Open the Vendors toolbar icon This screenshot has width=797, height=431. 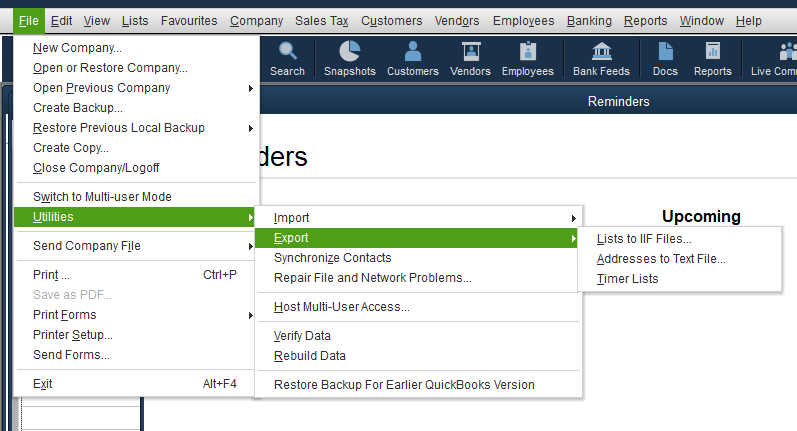470,52
